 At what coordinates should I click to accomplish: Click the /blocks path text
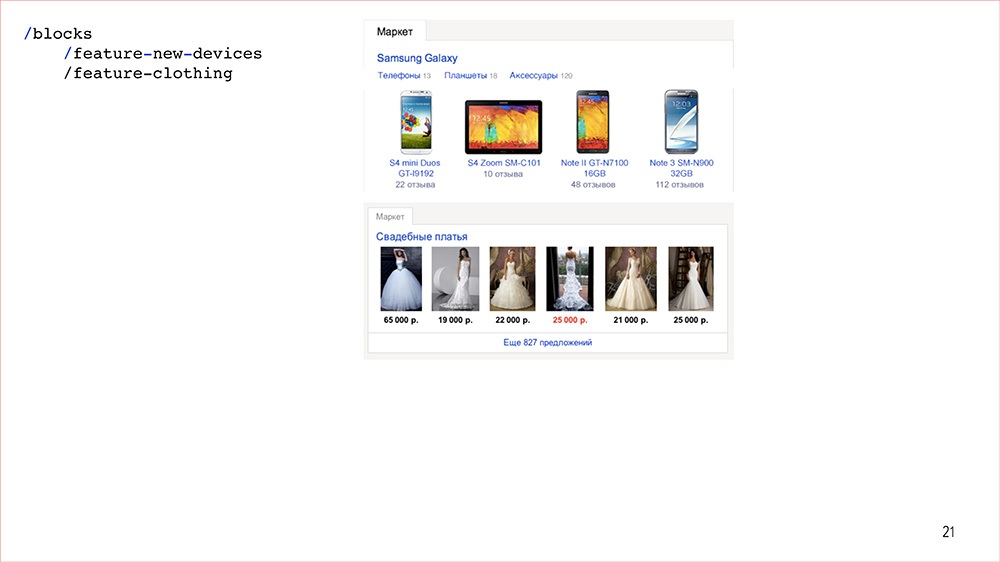coord(57,34)
